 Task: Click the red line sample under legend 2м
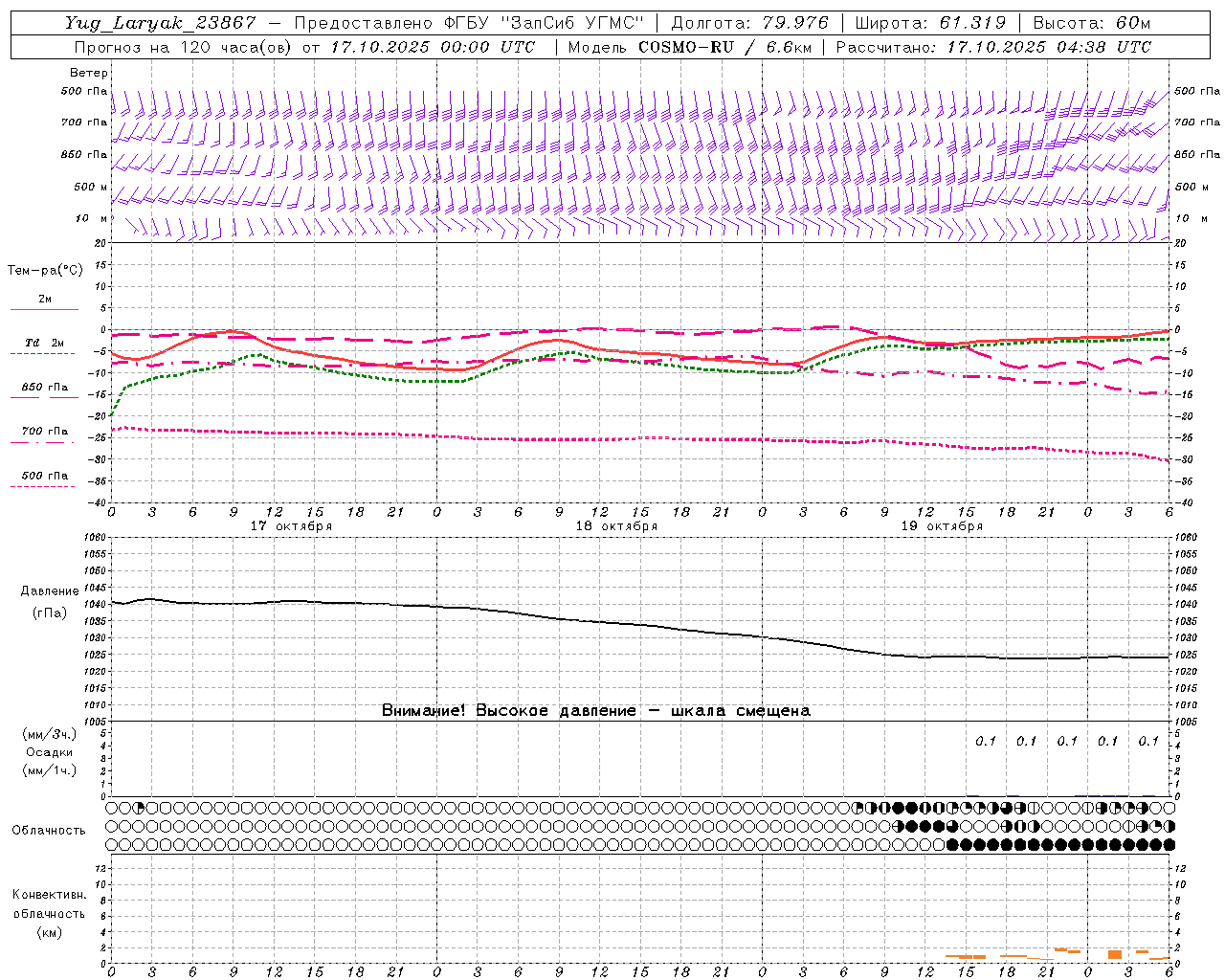point(44,310)
